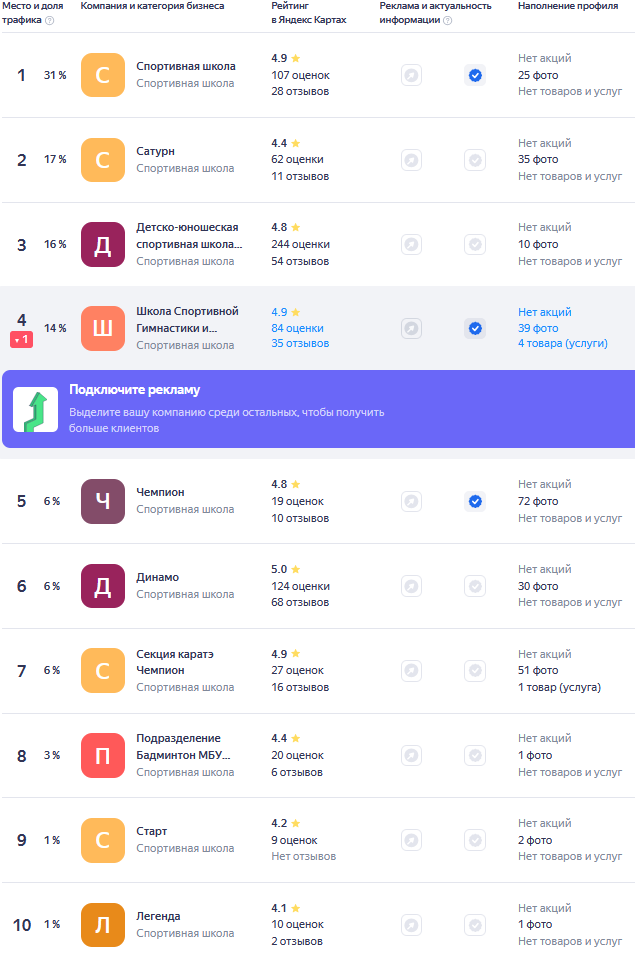Viewport: 635px width, 965px height.
Task: Open the 4.9 rating link in Школа Спортивной Гимнастики row
Action: [286, 312]
